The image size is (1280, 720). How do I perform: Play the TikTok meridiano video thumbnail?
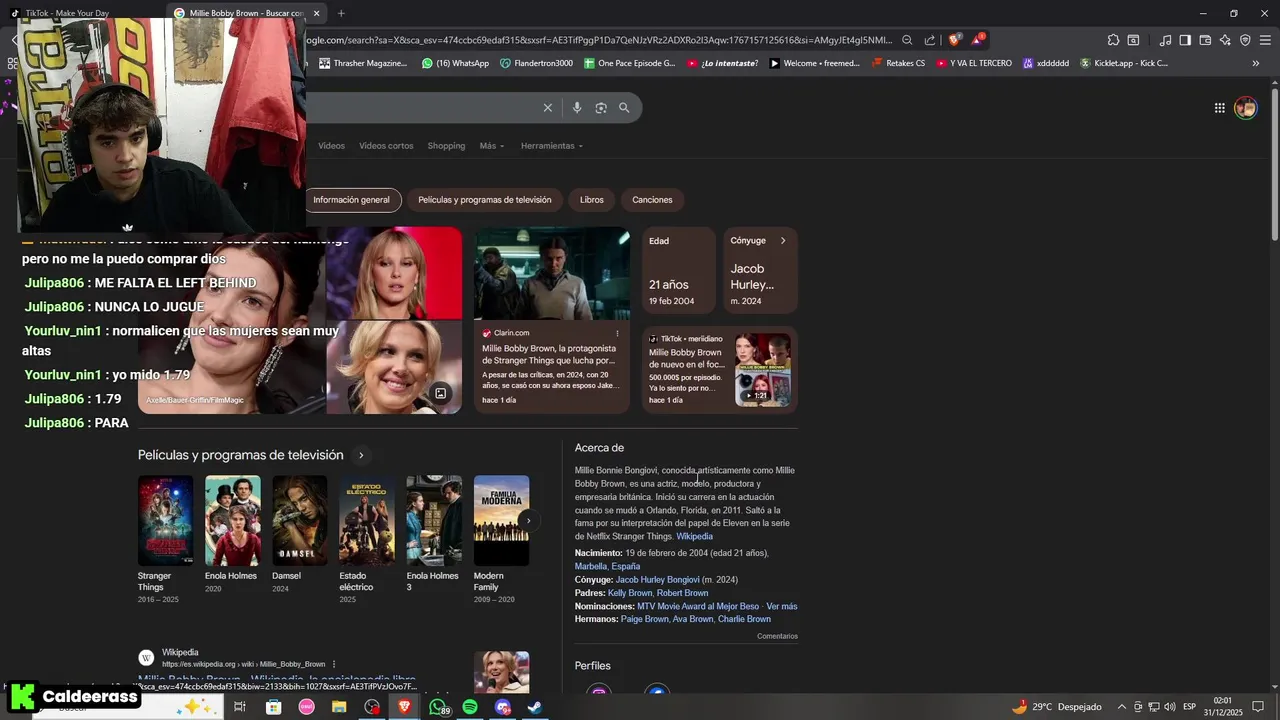point(763,369)
